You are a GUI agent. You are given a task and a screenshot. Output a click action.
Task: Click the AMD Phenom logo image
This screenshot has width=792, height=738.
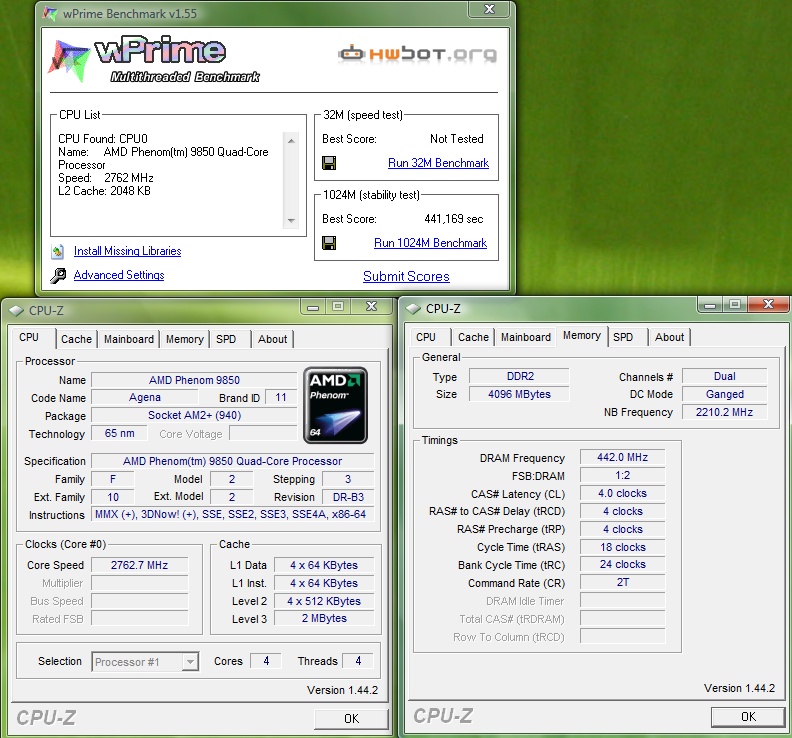[335, 405]
